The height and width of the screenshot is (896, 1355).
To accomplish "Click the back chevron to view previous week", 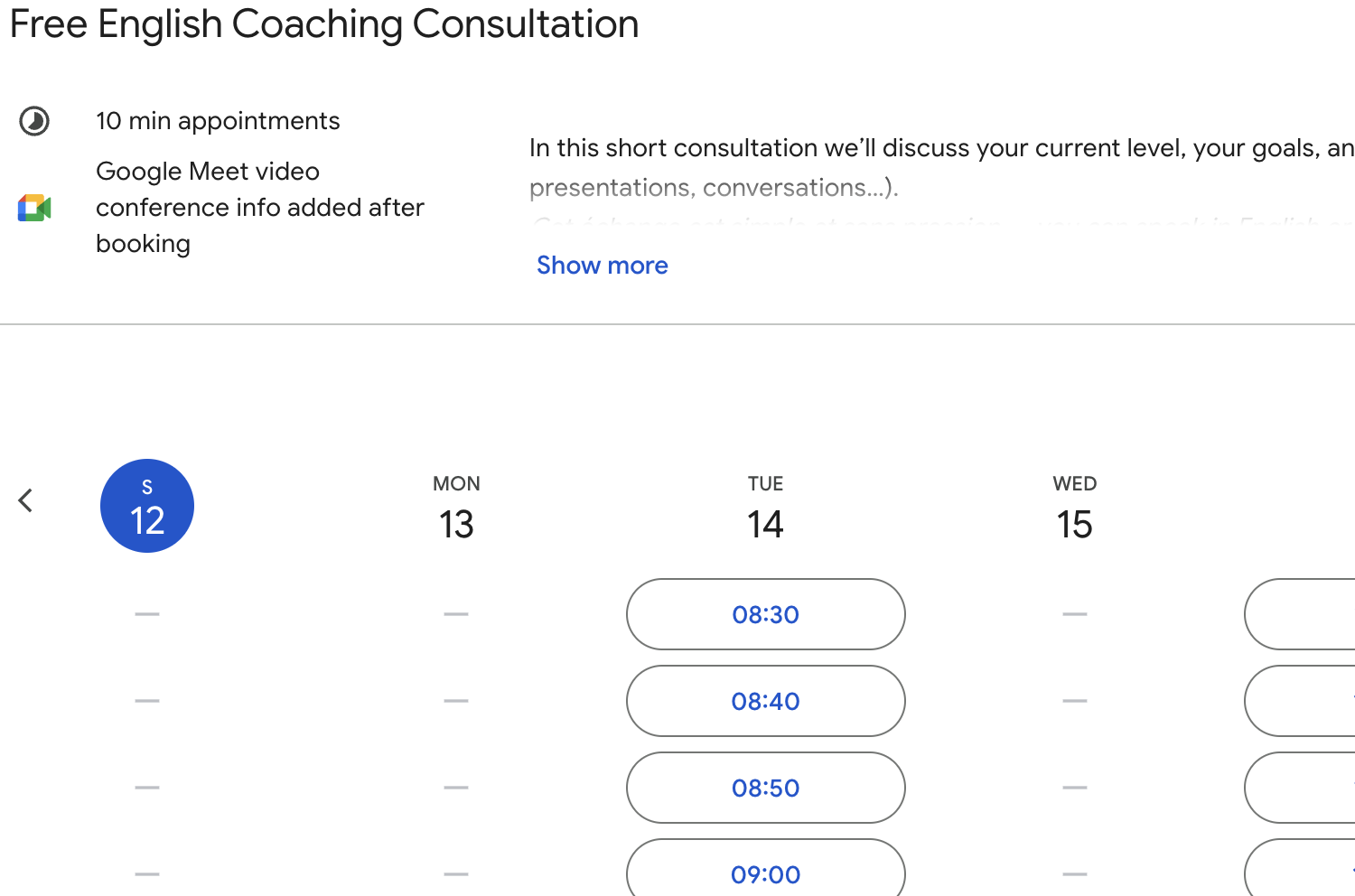I will [24, 499].
